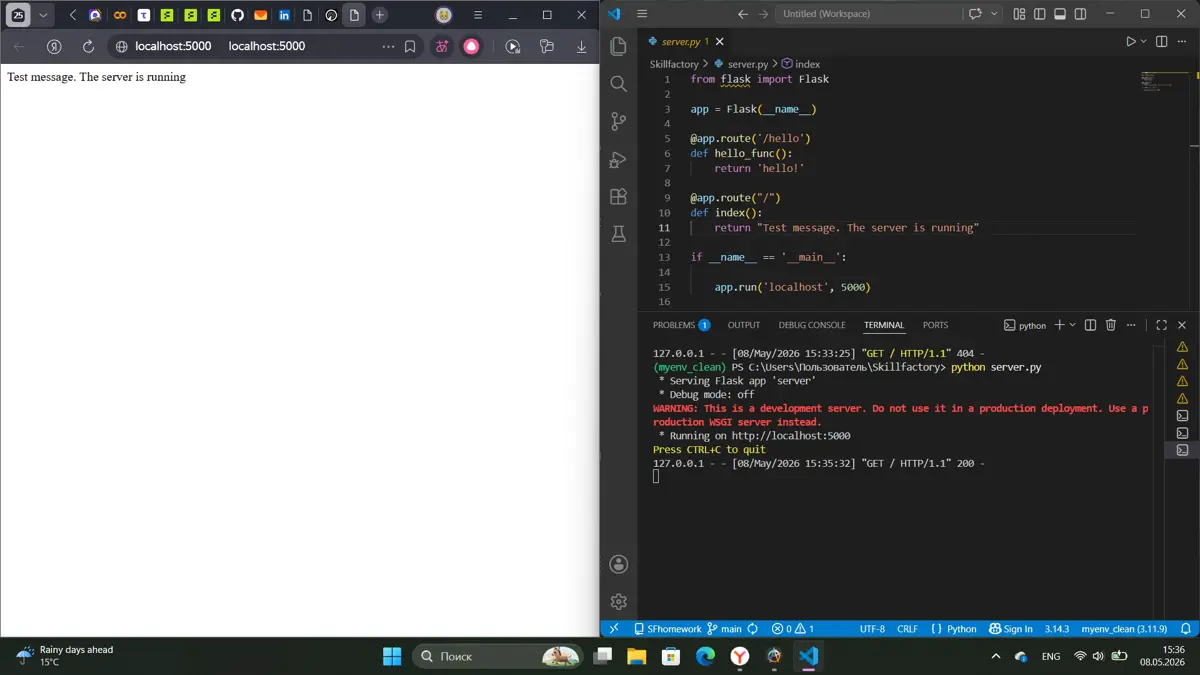Toggle the secondary side bar
This screenshot has width=1200, height=675.
pyautogui.click(x=1082, y=14)
